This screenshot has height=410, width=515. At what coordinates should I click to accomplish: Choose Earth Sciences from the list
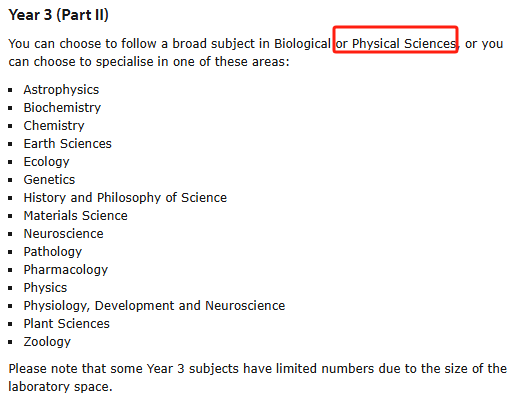pos(68,144)
